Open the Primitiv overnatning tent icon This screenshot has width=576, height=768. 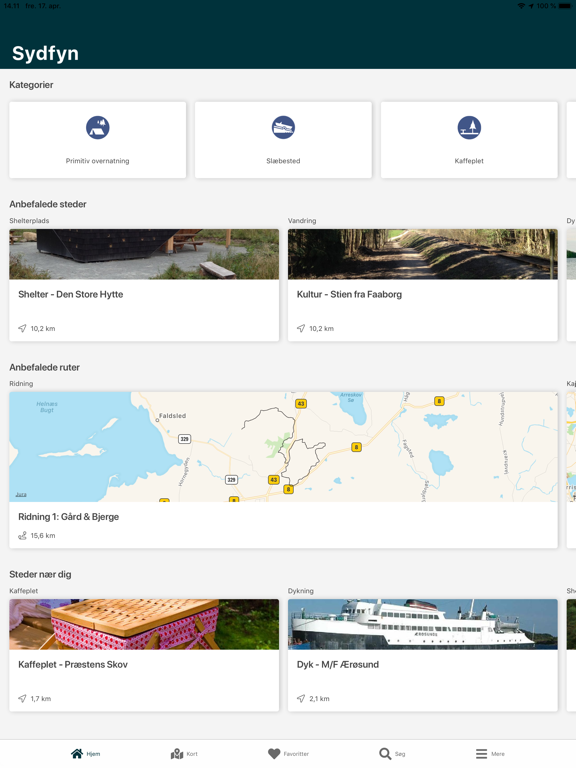coord(97,128)
